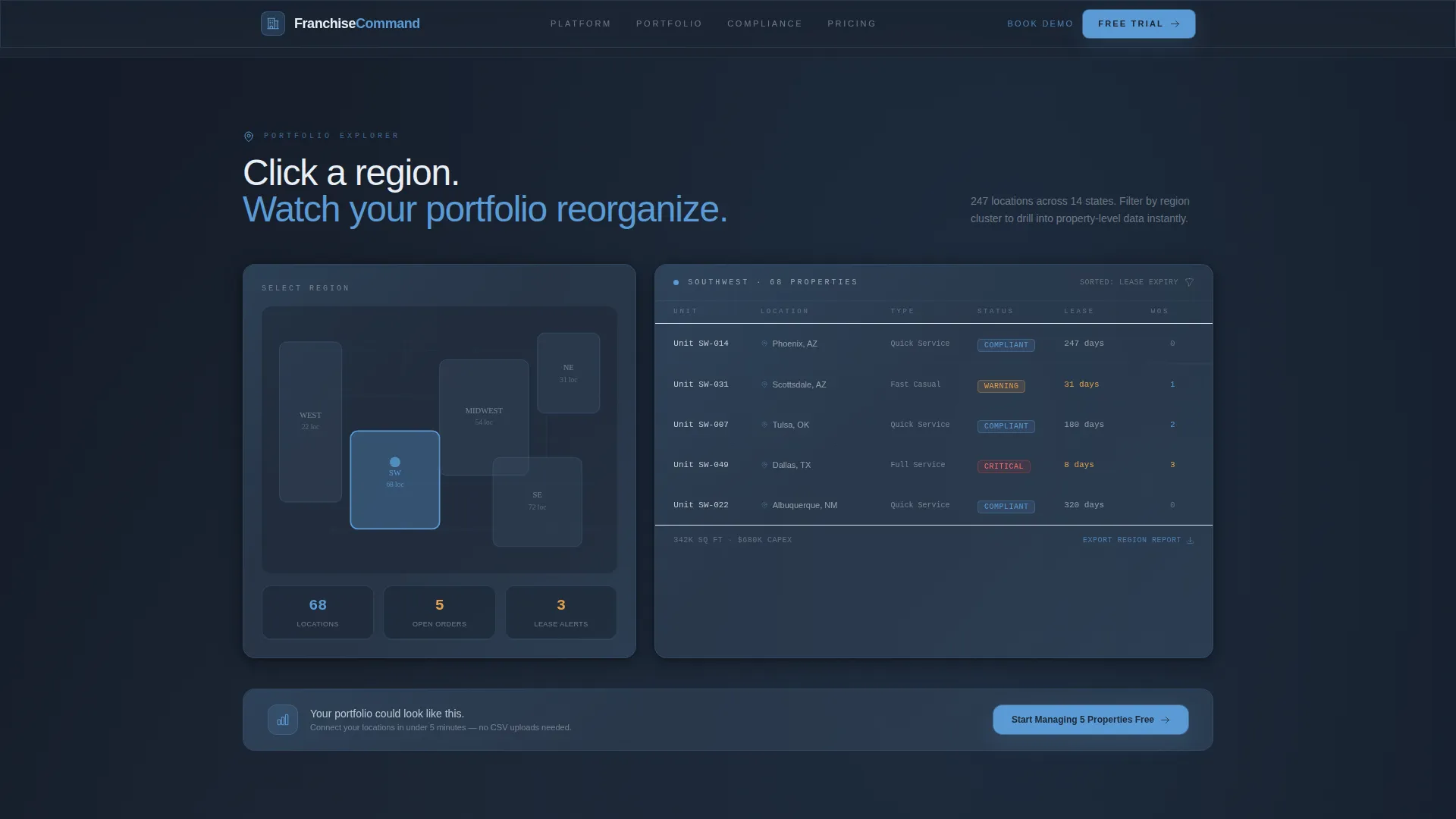Screen dimensions: 1456x819
Task: Click the 342K SQ FT · $680K CAPEX footer text
Action: click(x=733, y=540)
